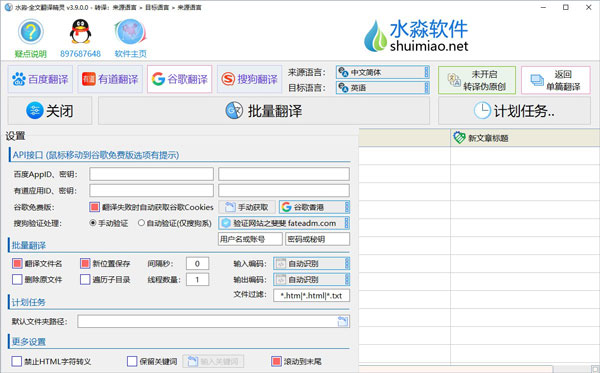Open the 疑点说明 help question-mark icon
The image size is (600, 373).
(x=31, y=32)
